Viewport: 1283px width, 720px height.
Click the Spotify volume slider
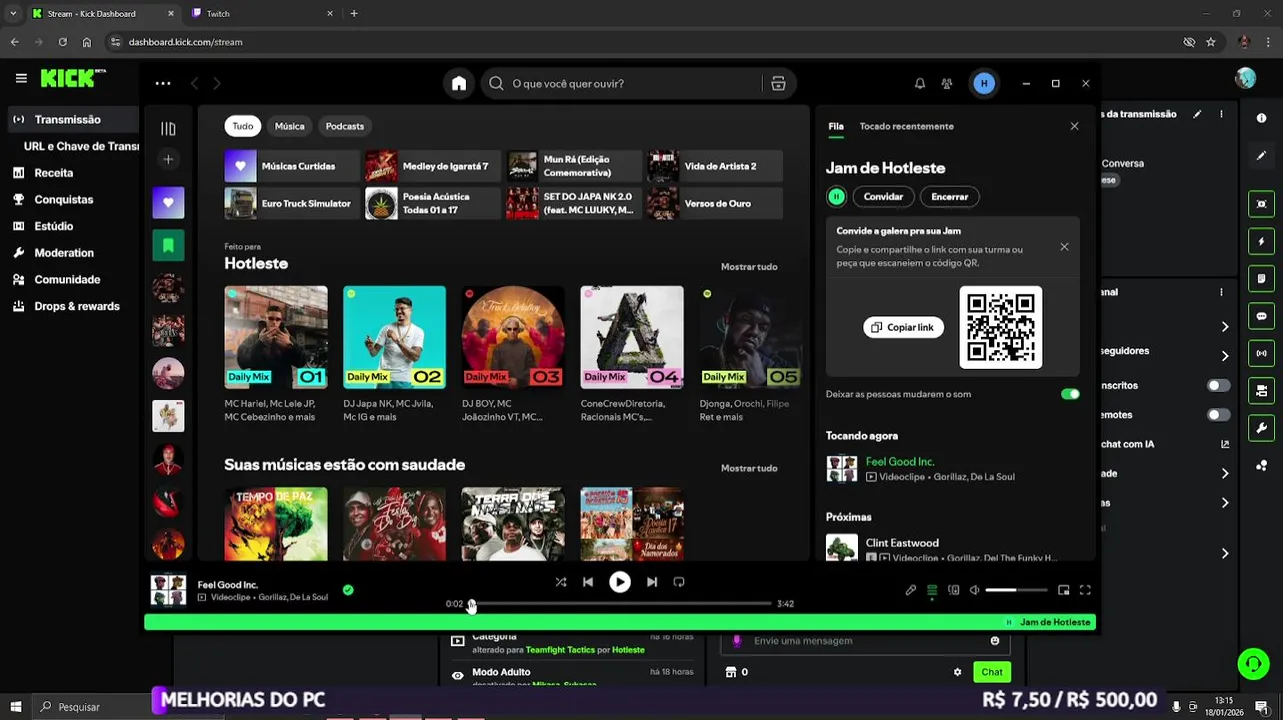[1016, 590]
